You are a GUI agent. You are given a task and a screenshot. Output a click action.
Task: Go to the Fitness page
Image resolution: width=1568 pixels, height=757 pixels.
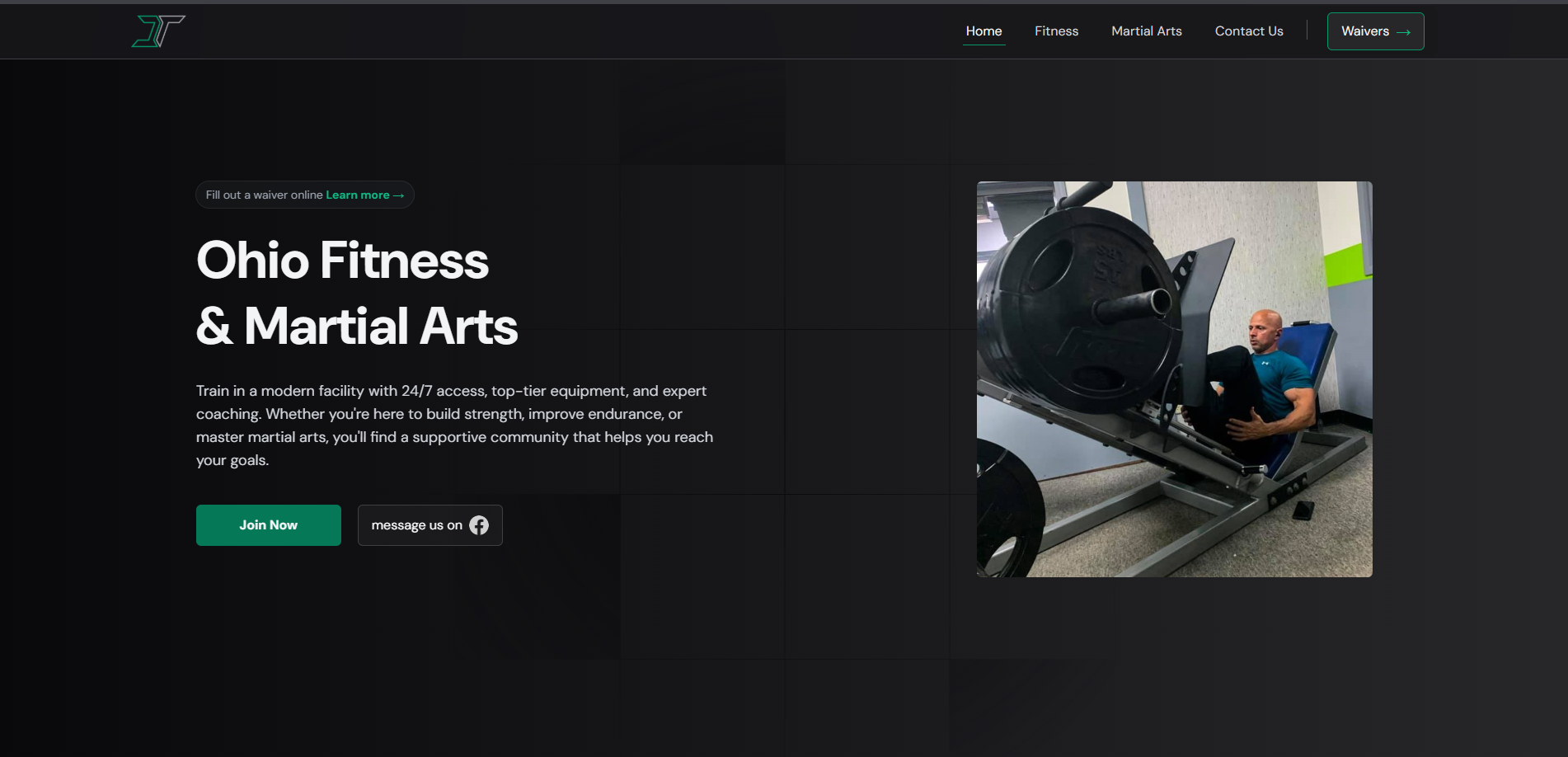[1056, 31]
